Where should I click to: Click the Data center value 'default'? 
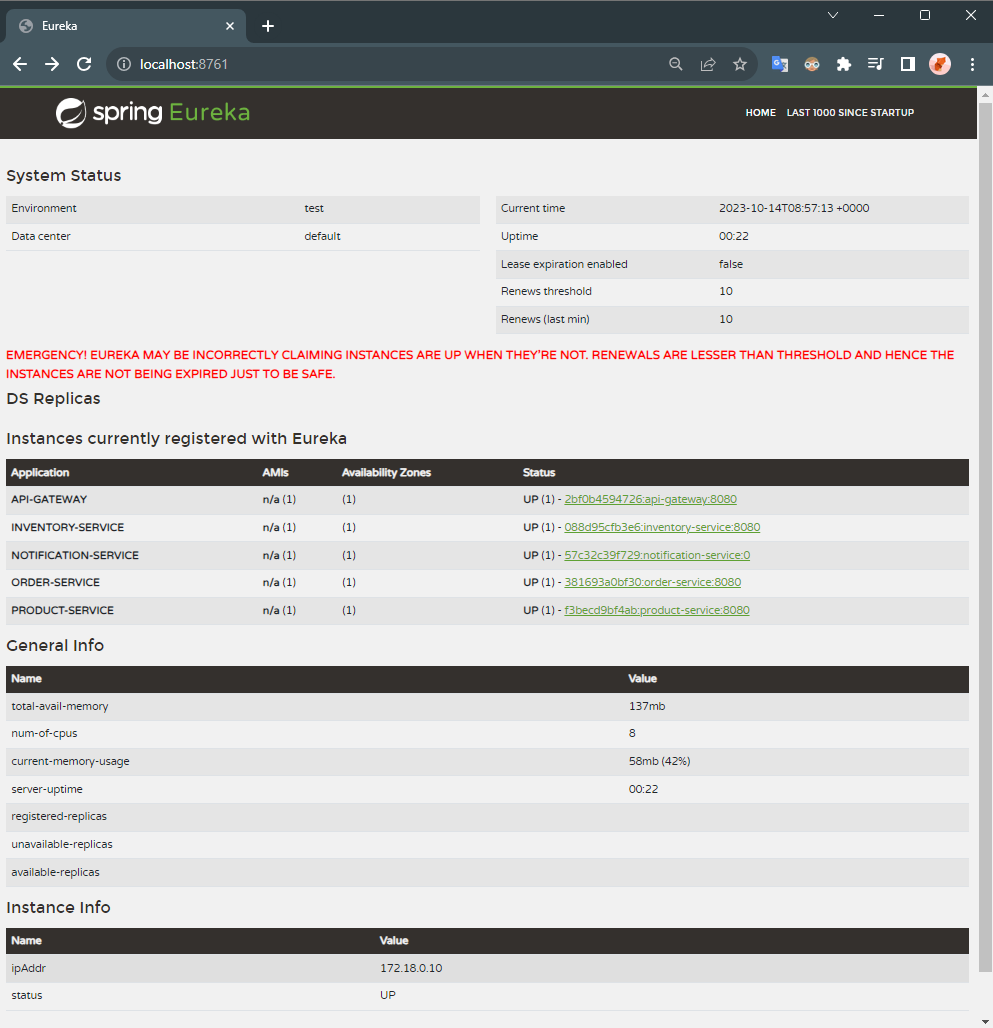(322, 236)
